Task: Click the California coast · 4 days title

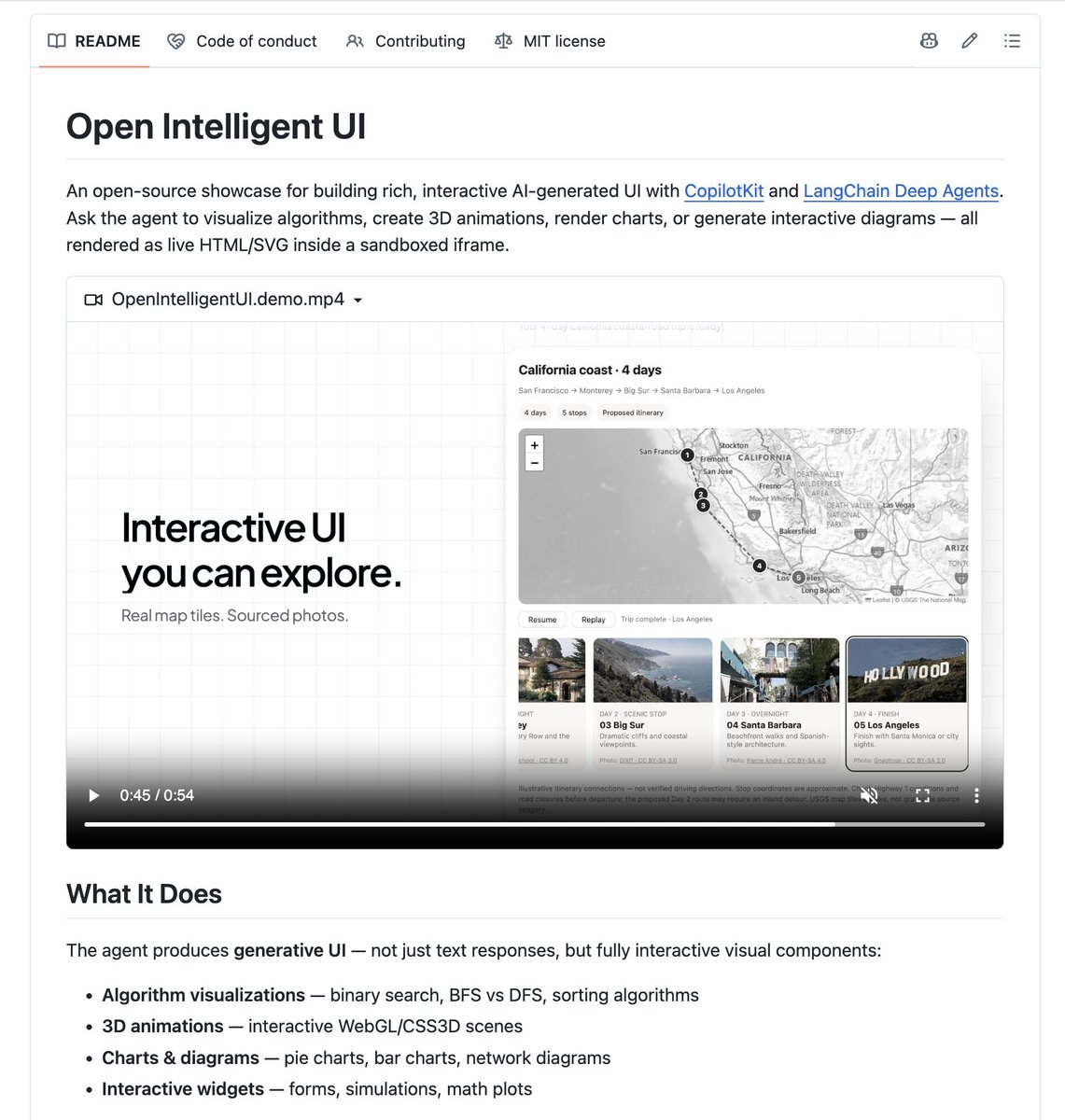Action: [590, 370]
